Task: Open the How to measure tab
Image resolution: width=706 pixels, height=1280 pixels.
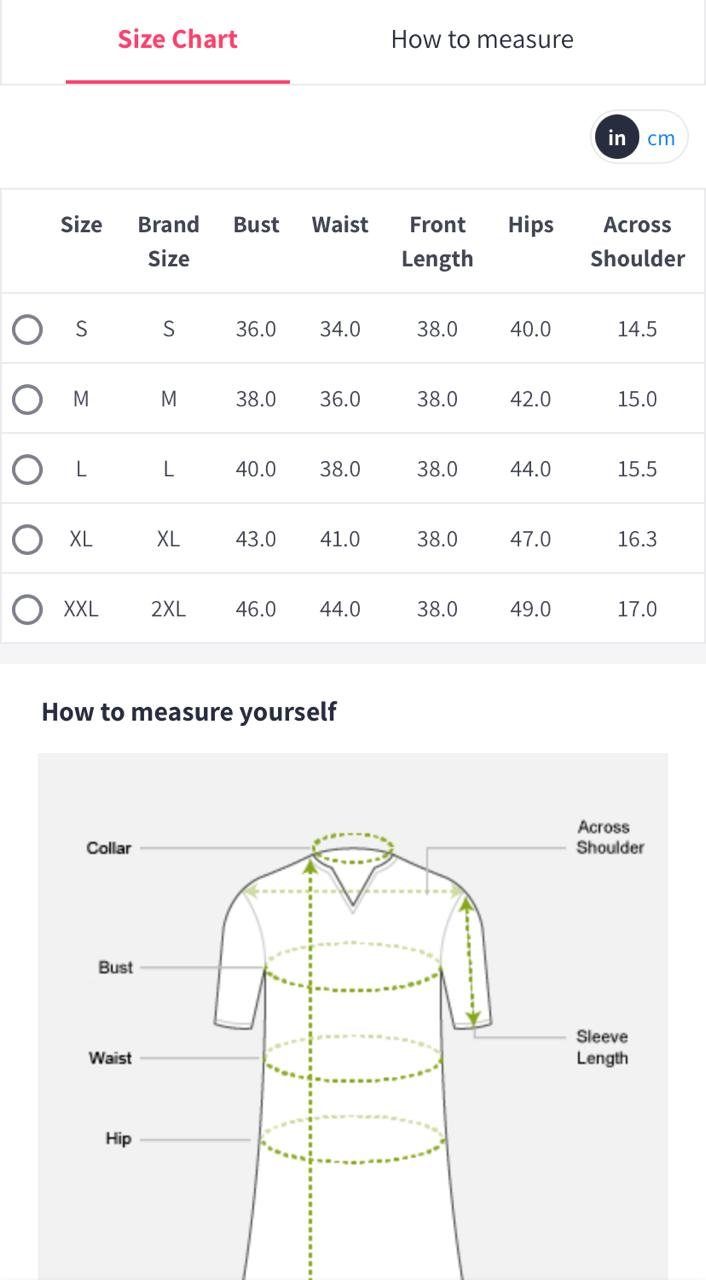Action: coord(482,40)
